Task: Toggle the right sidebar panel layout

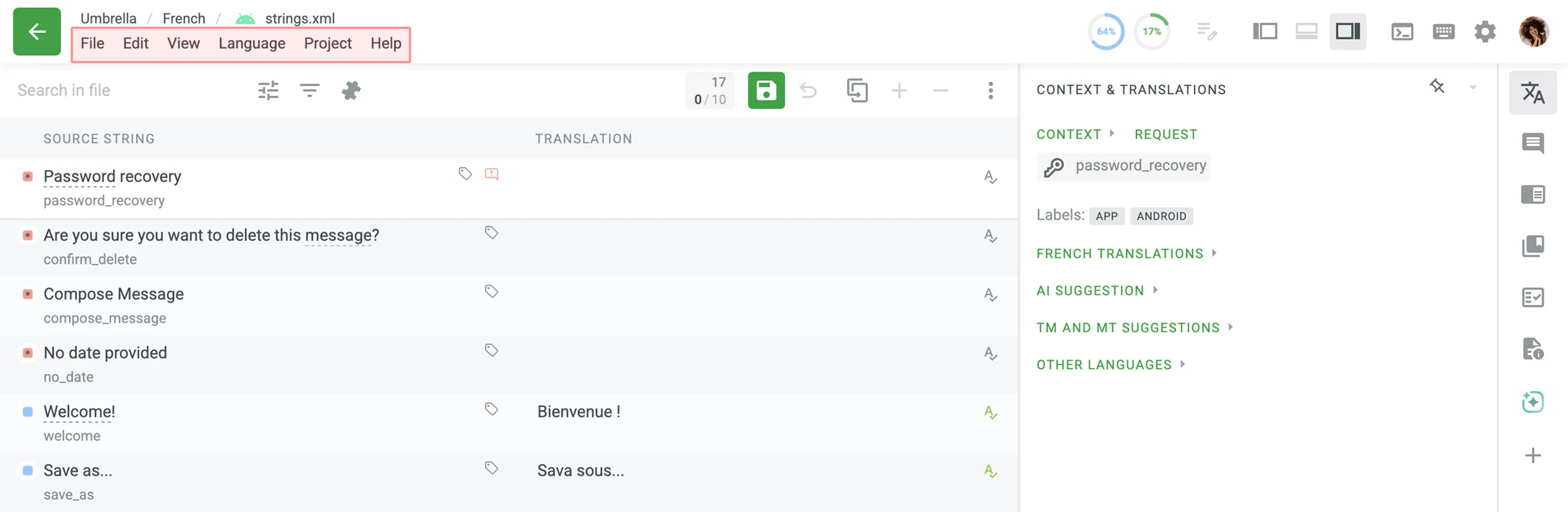Action: (1347, 31)
